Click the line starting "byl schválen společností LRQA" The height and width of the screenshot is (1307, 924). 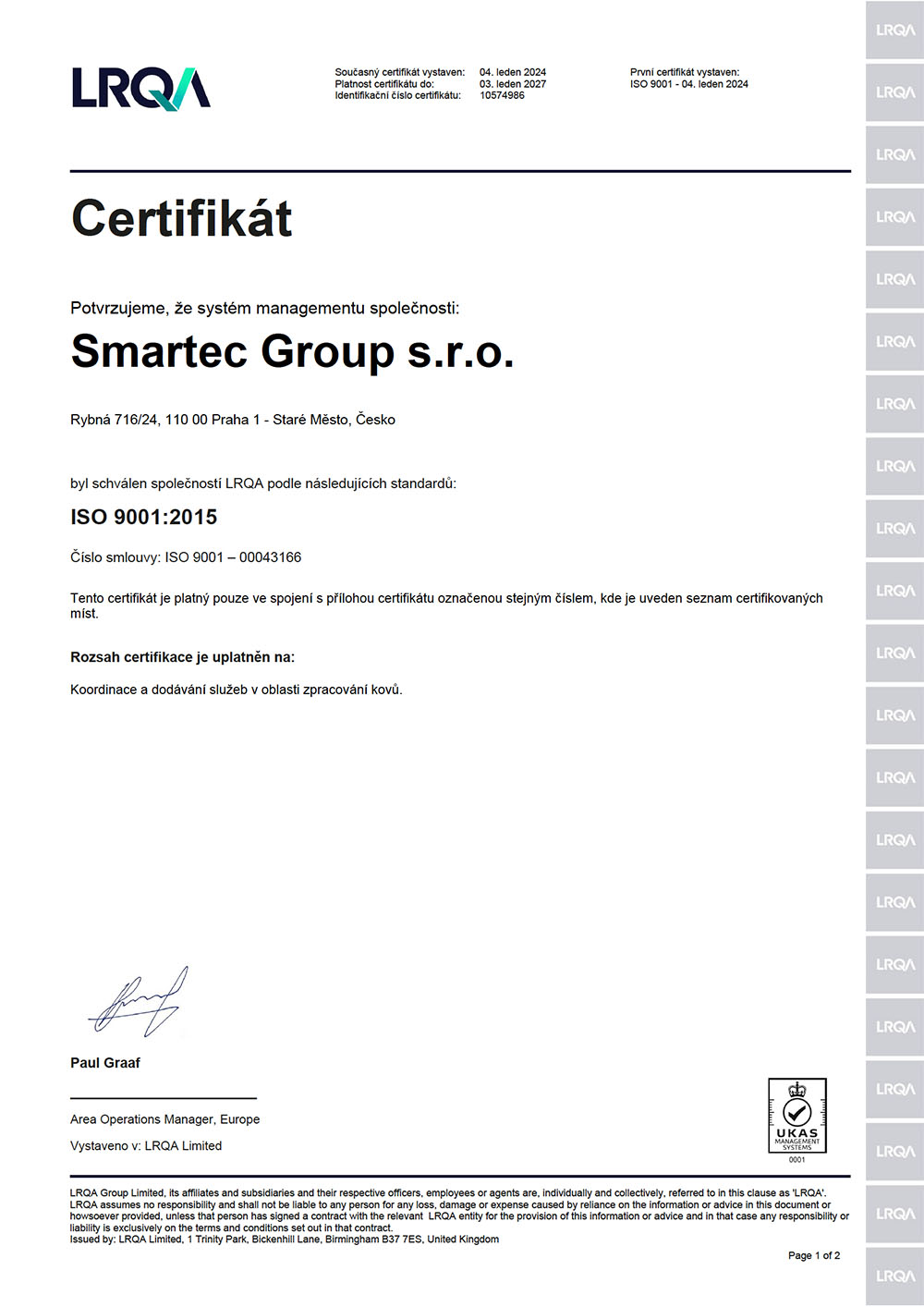pos(263,483)
